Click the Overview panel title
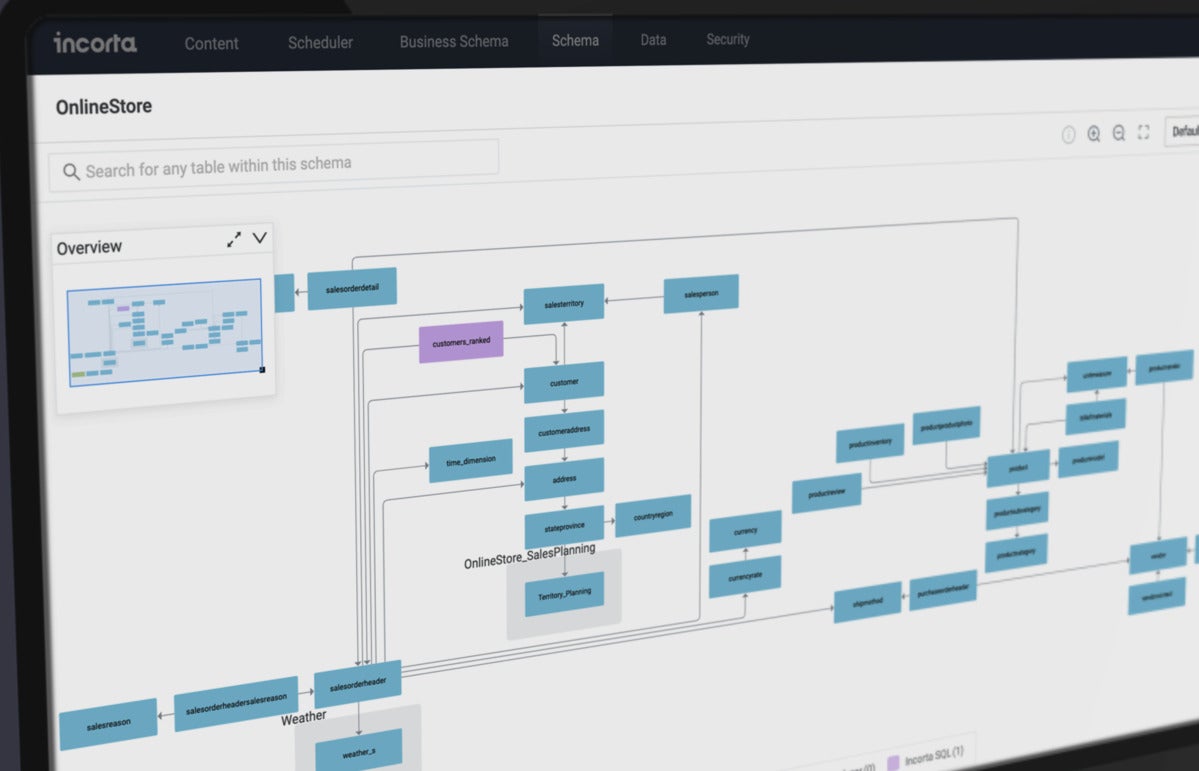Viewport: 1199px width, 771px height. click(89, 248)
